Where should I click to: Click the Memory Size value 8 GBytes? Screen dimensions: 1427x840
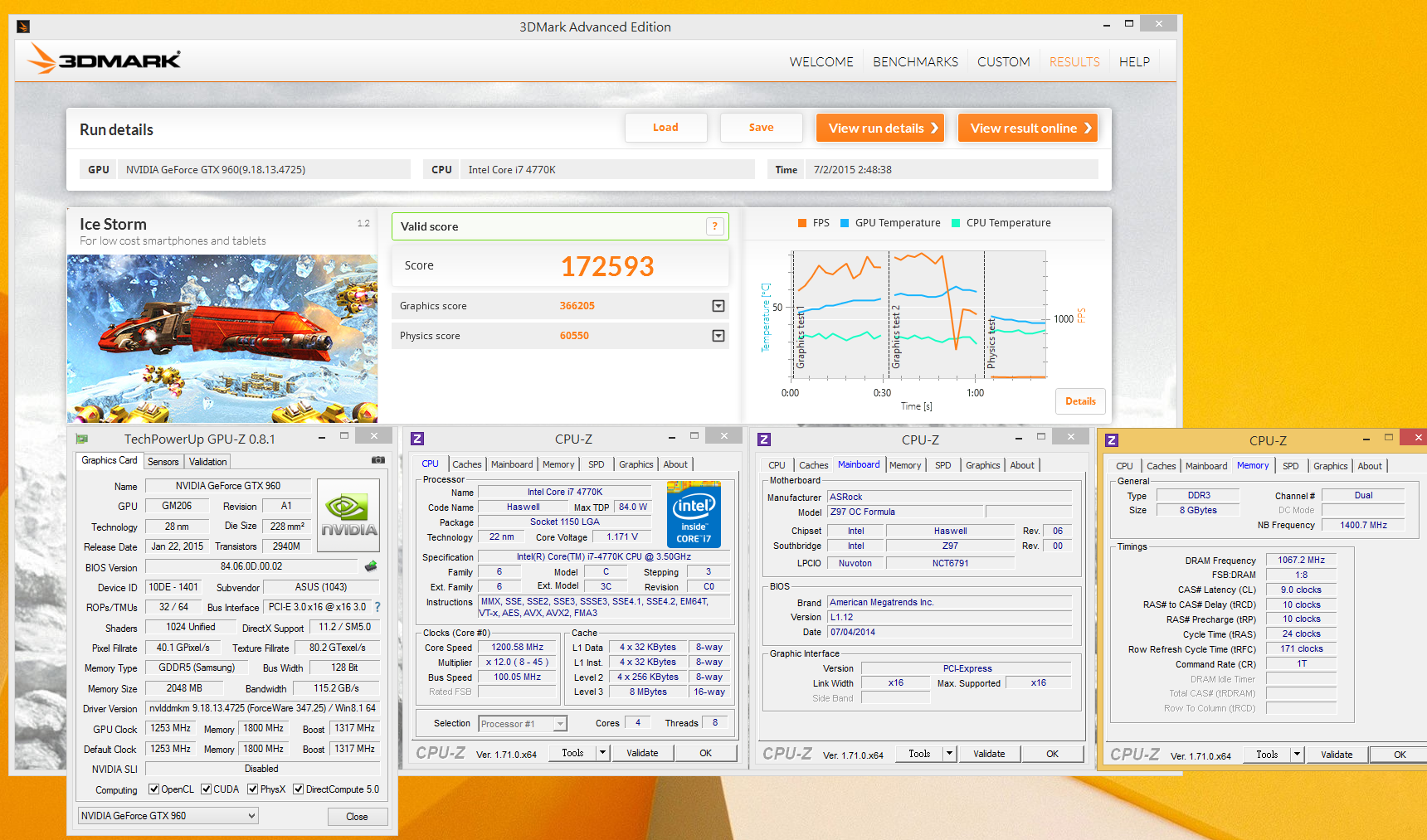(1198, 511)
